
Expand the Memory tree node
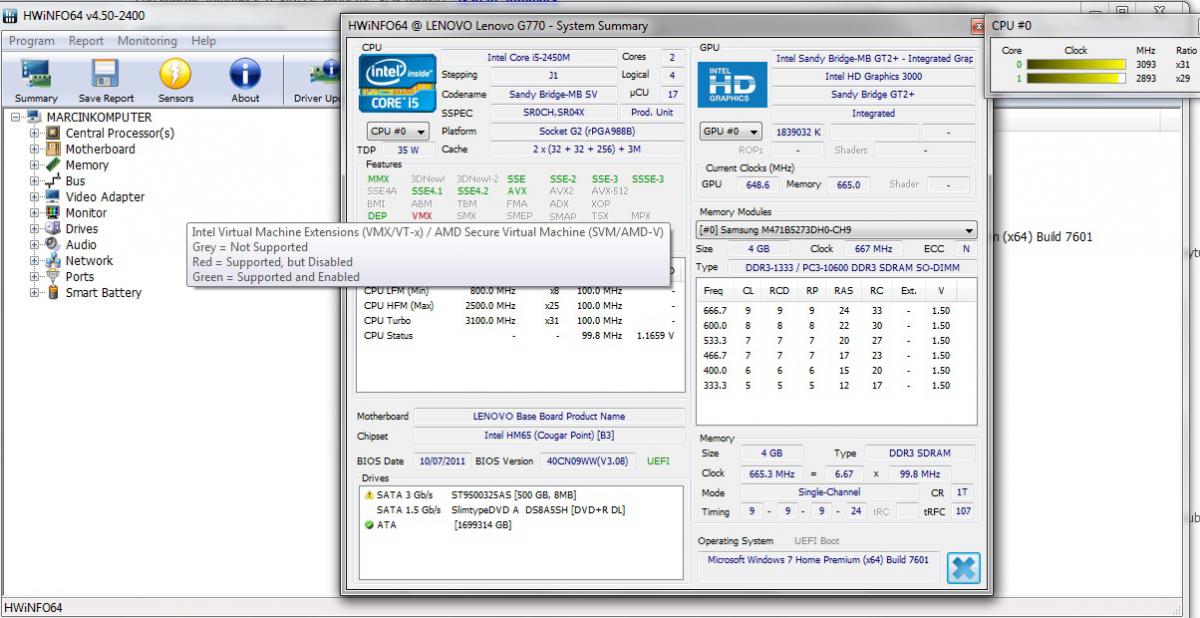tap(35, 165)
